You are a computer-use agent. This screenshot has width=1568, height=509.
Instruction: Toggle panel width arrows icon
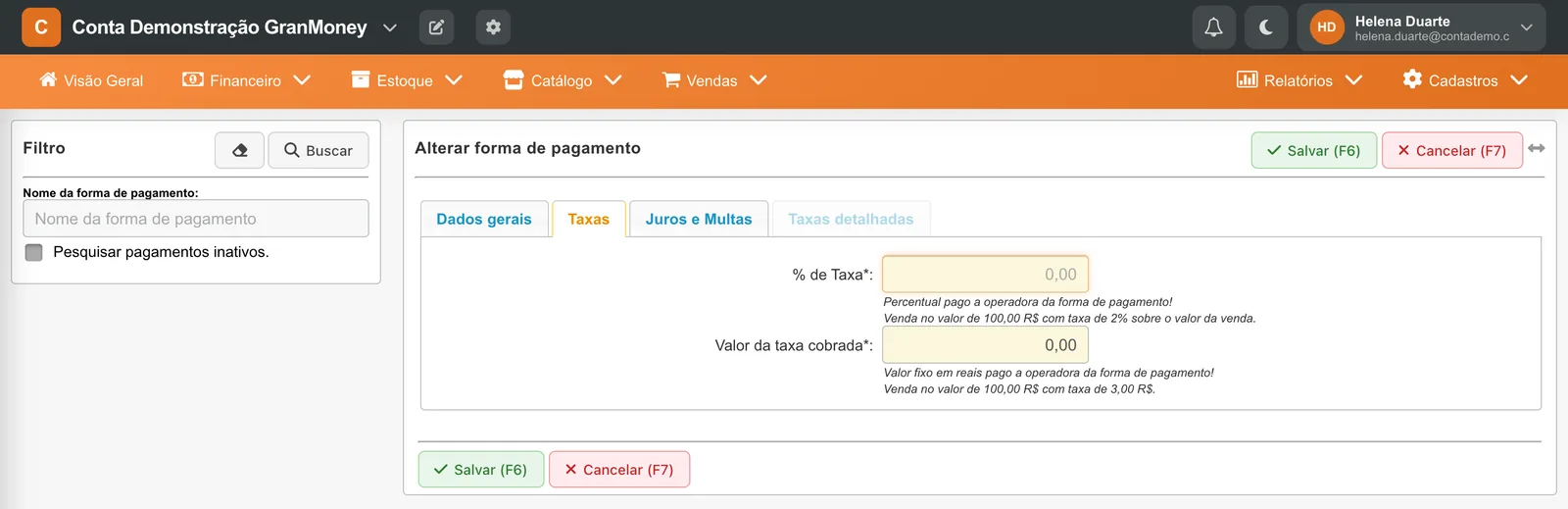coord(1537,148)
